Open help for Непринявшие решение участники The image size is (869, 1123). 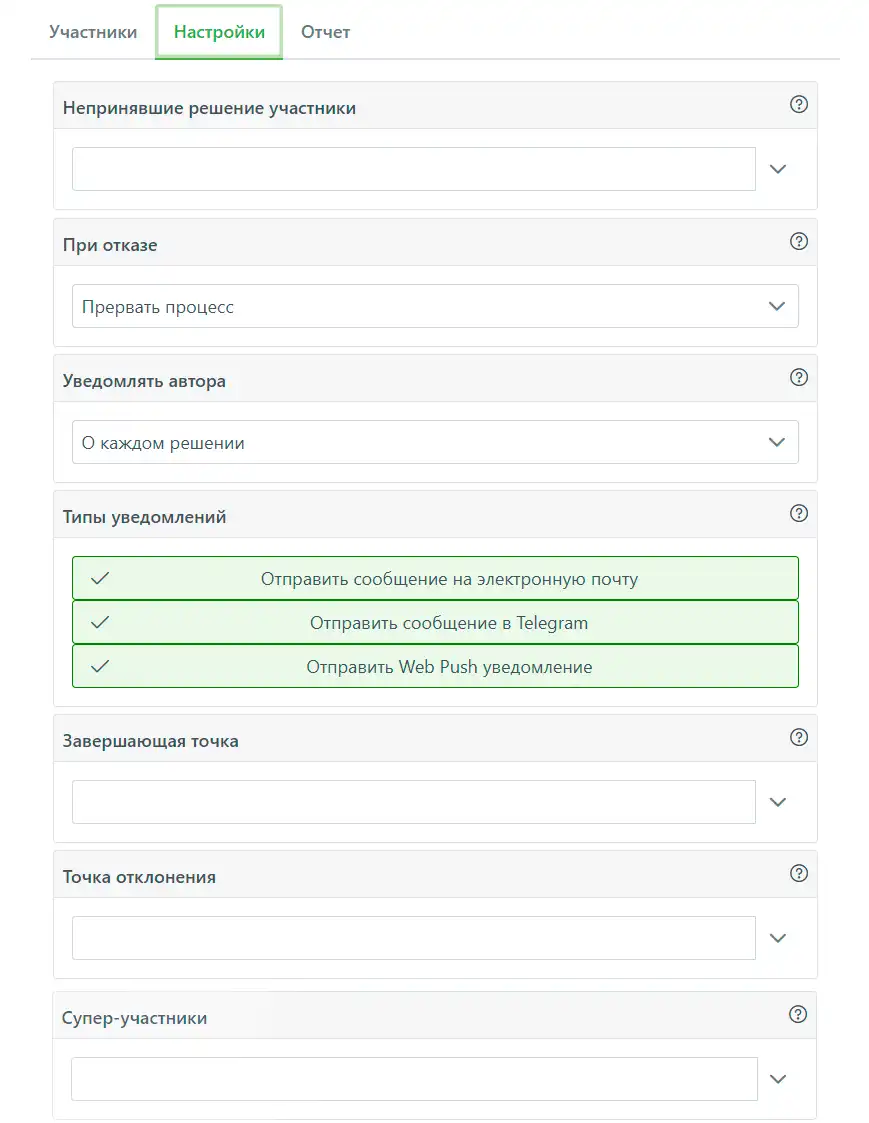[799, 105]
